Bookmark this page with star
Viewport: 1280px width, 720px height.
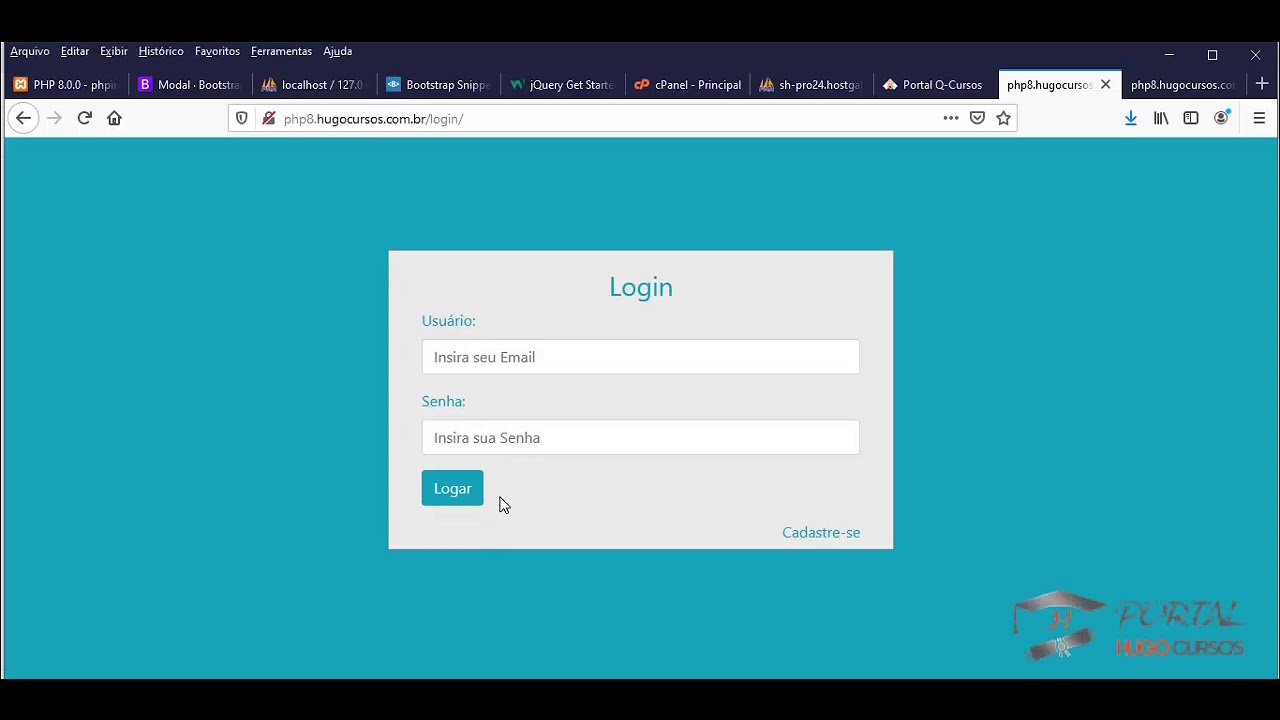(x=1003, y=118)
